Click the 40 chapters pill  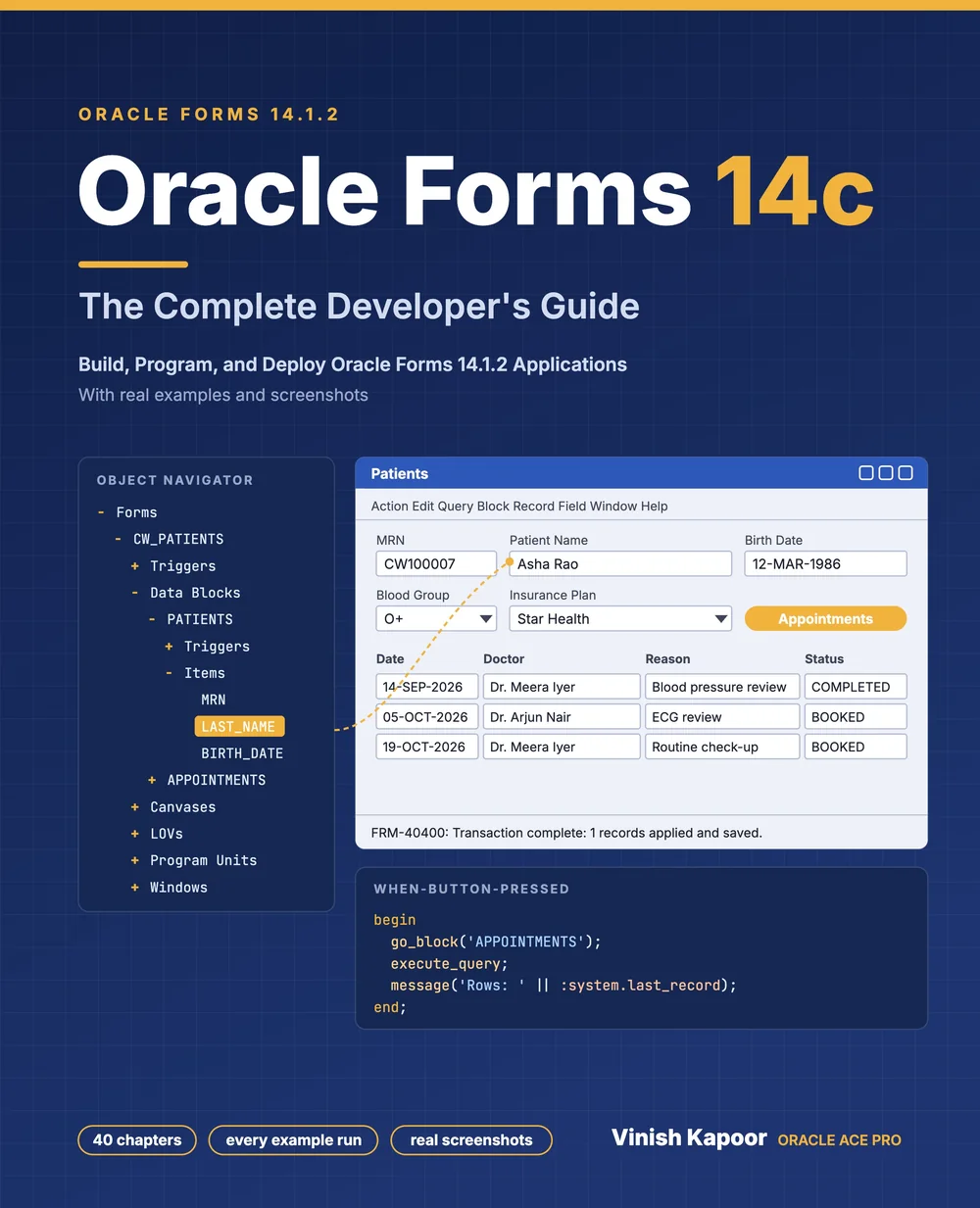click(137, 1140)
